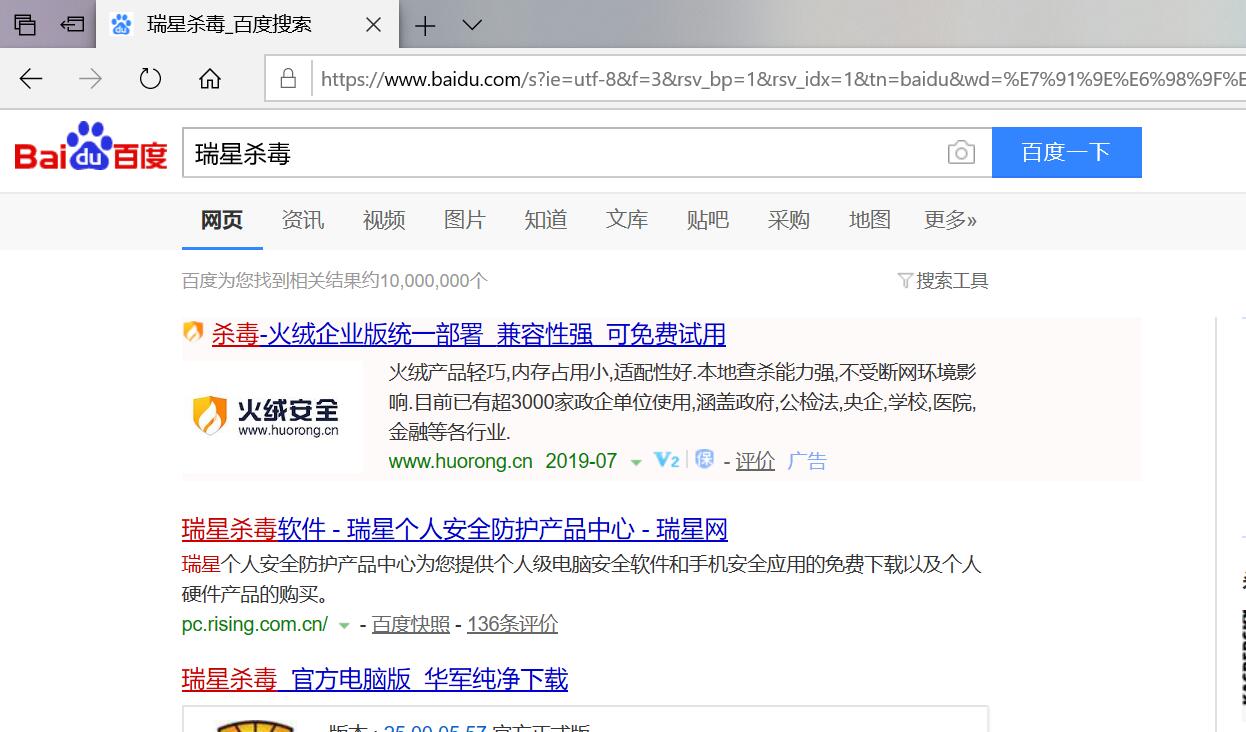Expand dropdown arrow after huorong.cn 2019-07
This screenshot has width=1246, height=732.
pos(636,462)
